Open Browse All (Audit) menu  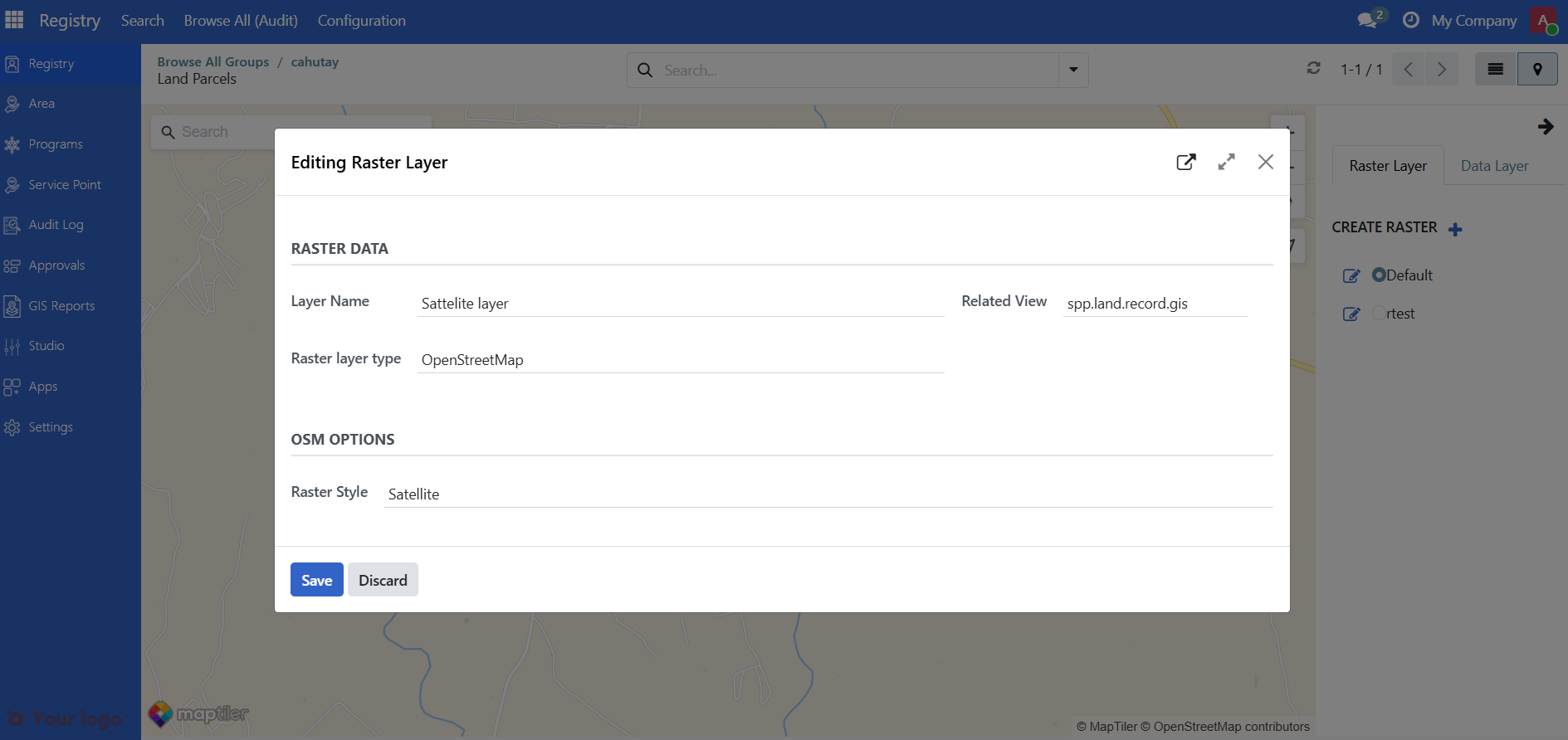tap(241, 21)
